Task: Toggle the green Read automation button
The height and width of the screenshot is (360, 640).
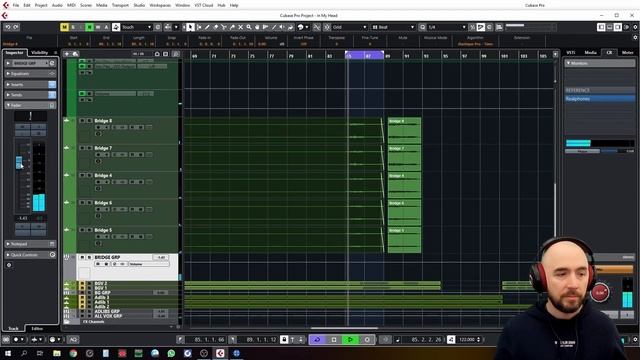Action: (x=89, y=27)
